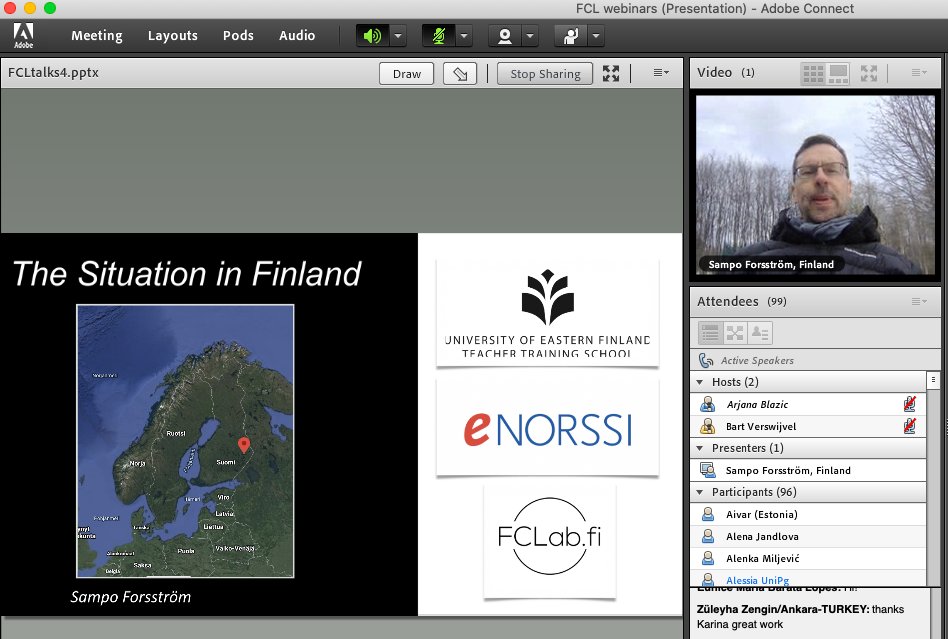
Task: Open the Layouts menu
Action: 173,36
